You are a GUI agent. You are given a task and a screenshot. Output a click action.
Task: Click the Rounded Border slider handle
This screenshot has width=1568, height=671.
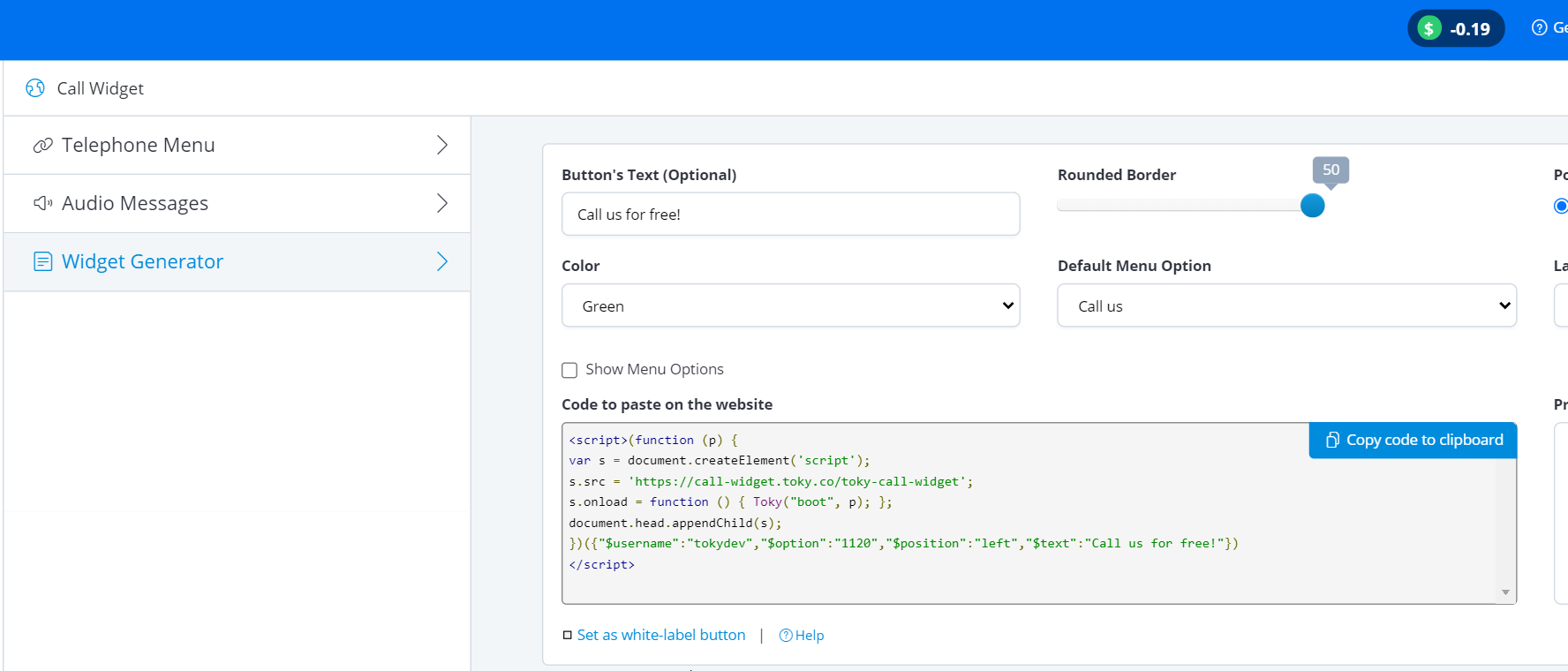point(1312,206)
